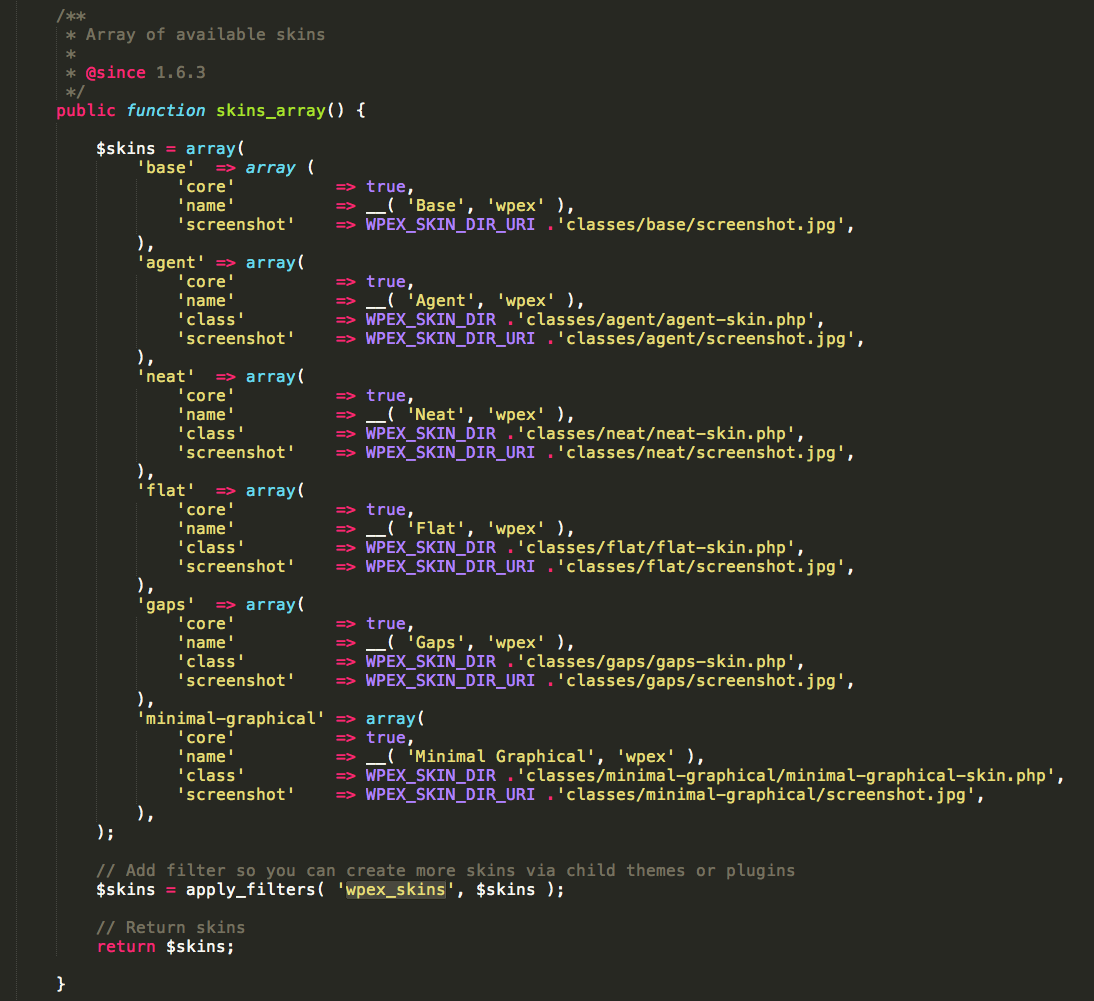Click the 'base' array key

click(166, 168)
